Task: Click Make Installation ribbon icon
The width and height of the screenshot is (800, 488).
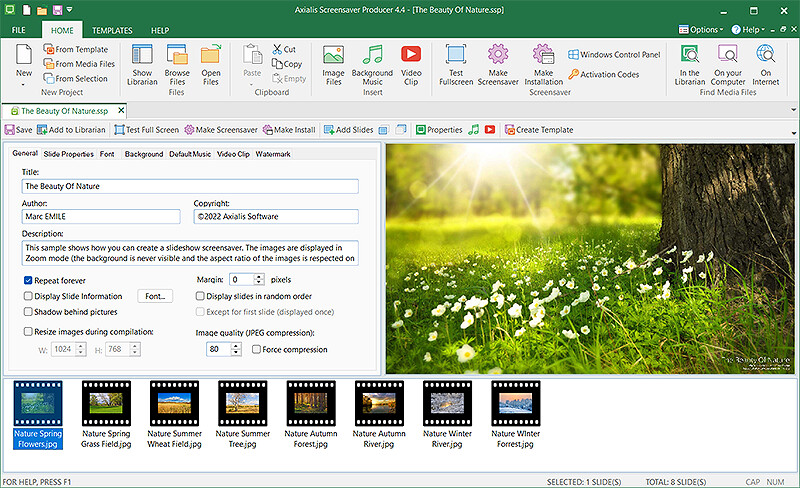Action: [x=543, y=64]
